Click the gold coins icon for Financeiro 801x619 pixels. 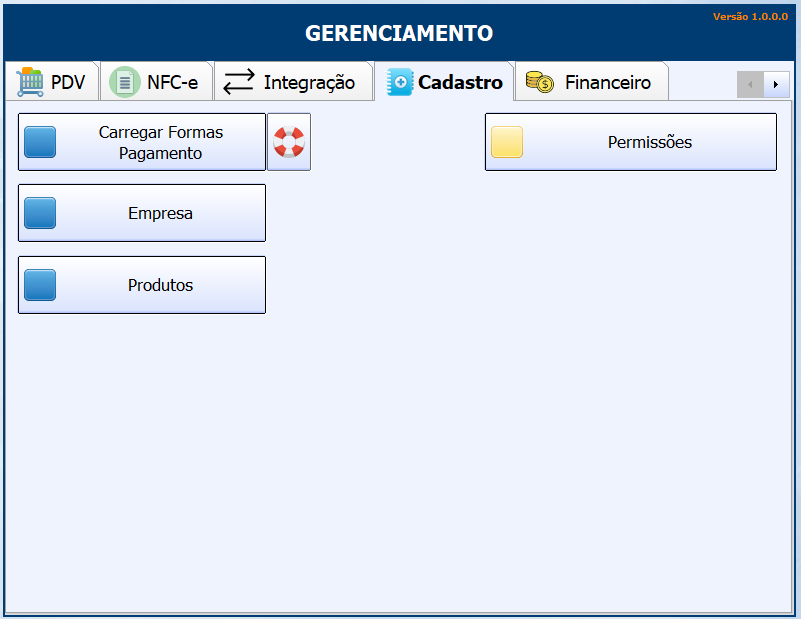pyautogui.click(x=541, y=82)
